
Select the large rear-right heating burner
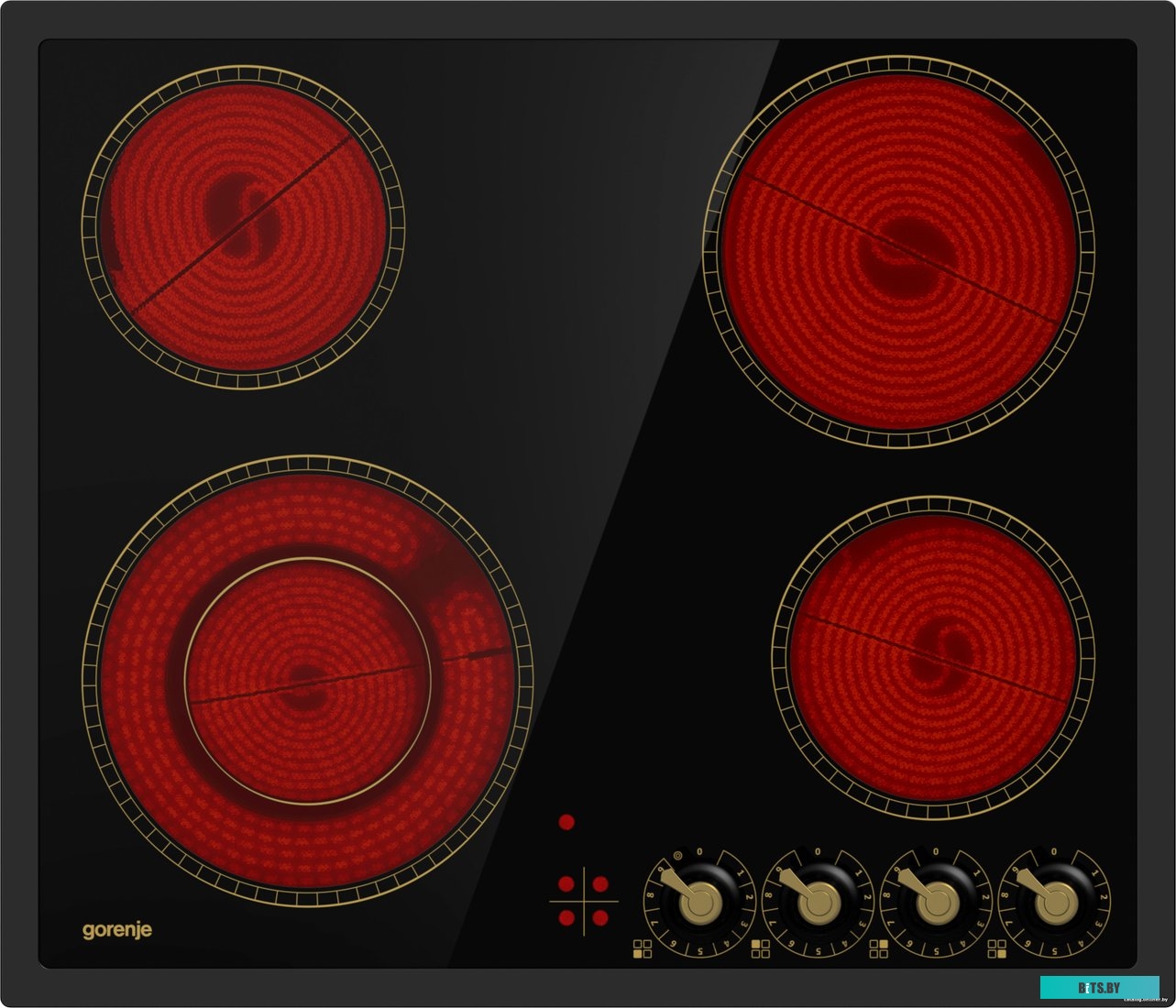(x=898, y=252)
